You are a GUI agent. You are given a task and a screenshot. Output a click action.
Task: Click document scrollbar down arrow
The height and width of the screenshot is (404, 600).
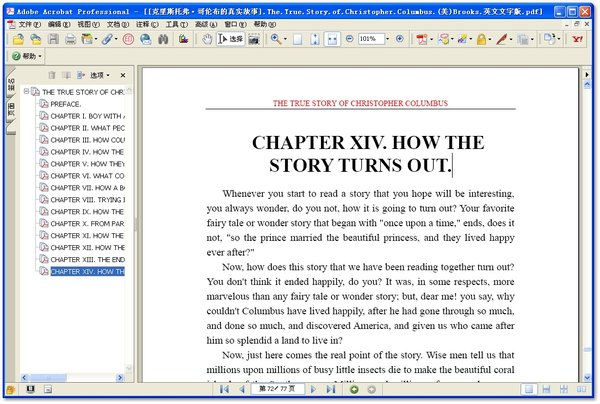pos(587,378)
